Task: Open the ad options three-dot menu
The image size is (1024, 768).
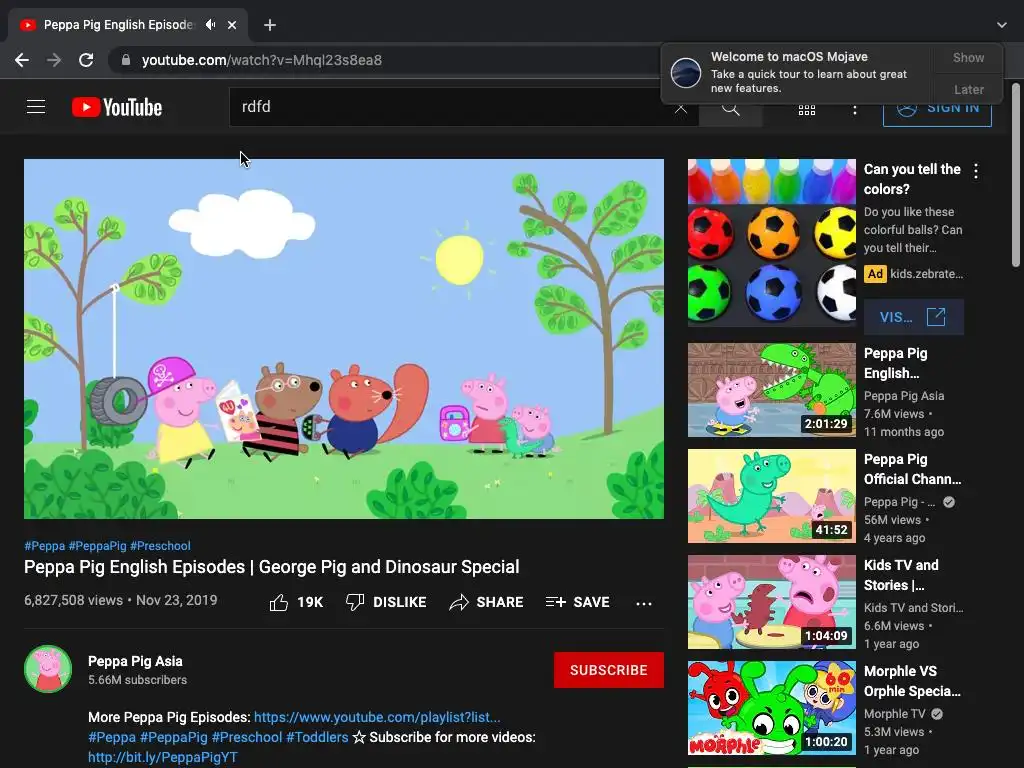Action: (x=976, y=171)
